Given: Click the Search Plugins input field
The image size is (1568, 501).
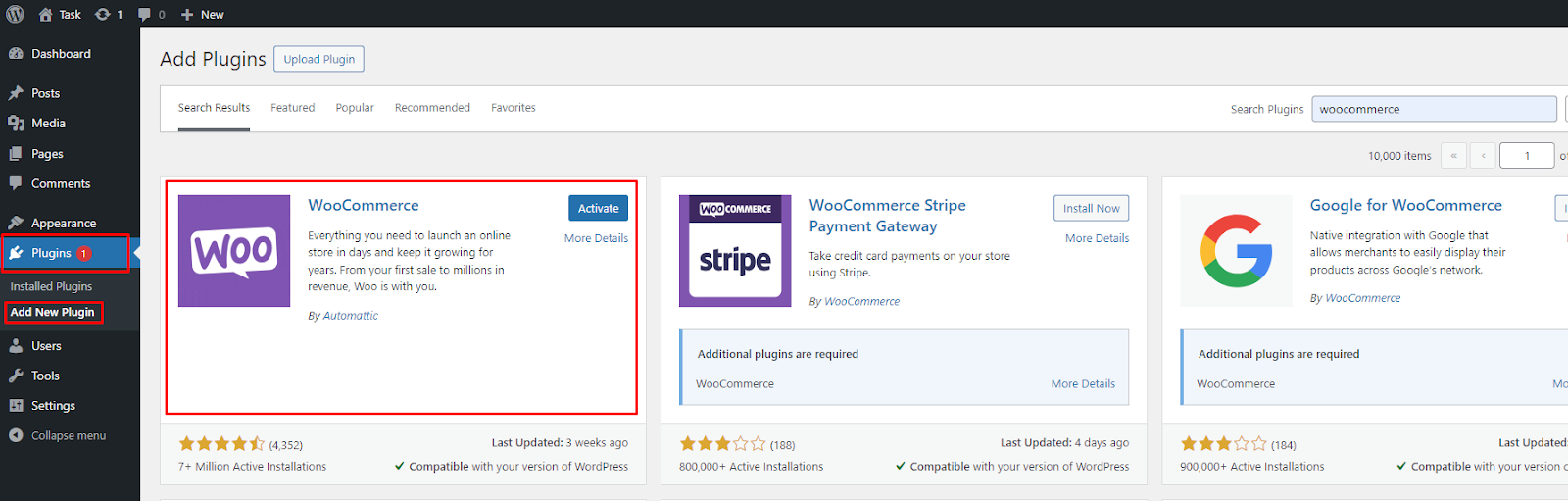Looking at the screenshot, I should (1435, 109).
